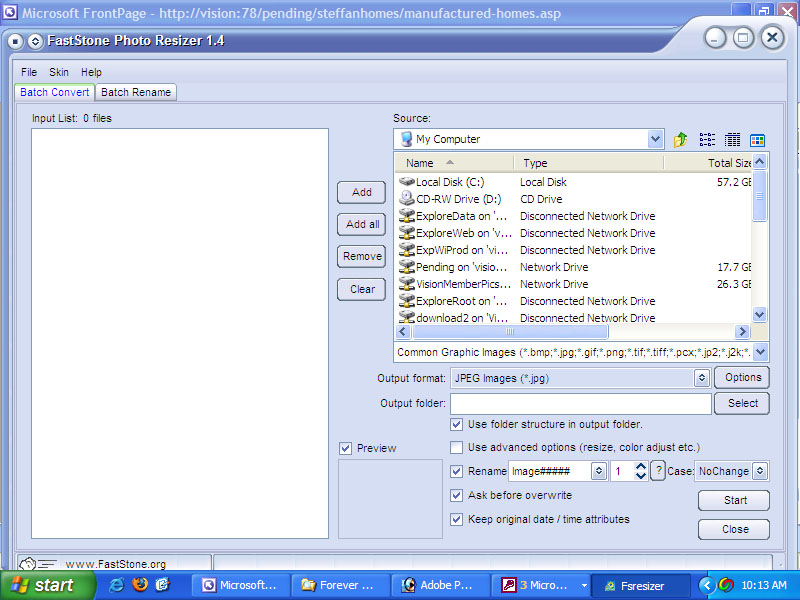
Task: Open the Case NoChange dropdown
Action: [759, 471]
